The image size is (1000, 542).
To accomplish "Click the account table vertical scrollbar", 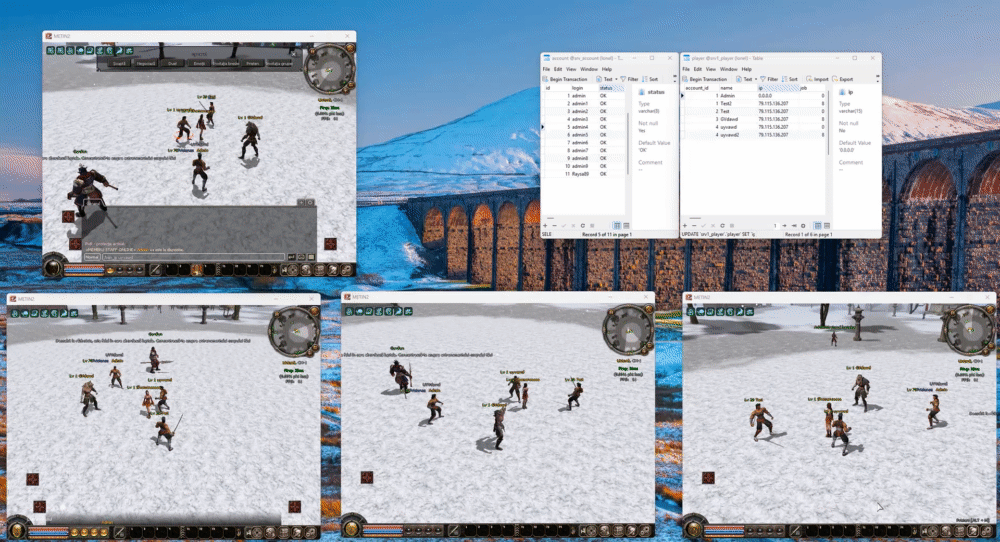I will [628, 143].
